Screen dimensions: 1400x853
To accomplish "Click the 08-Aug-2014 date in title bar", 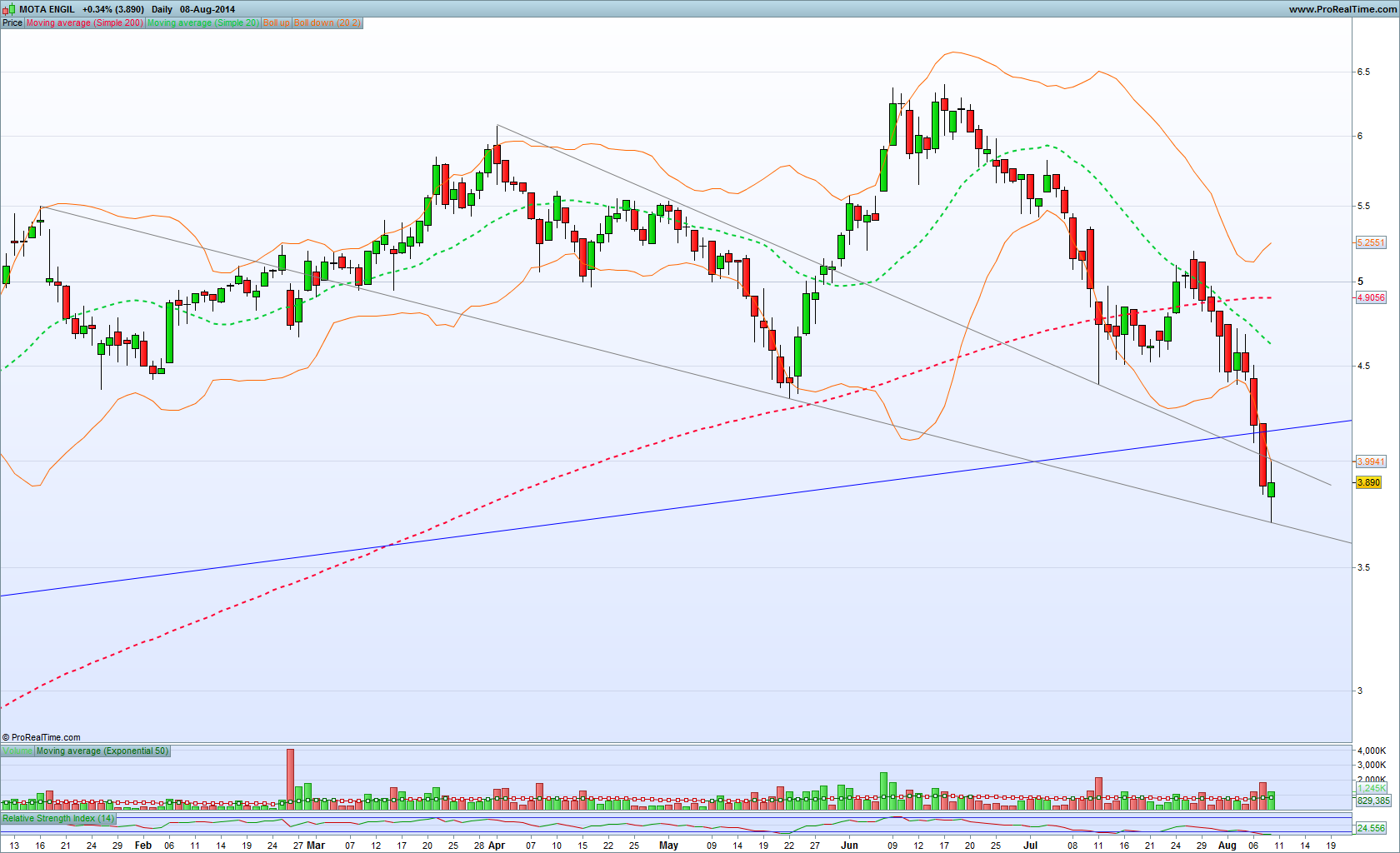I will point(207,9).
